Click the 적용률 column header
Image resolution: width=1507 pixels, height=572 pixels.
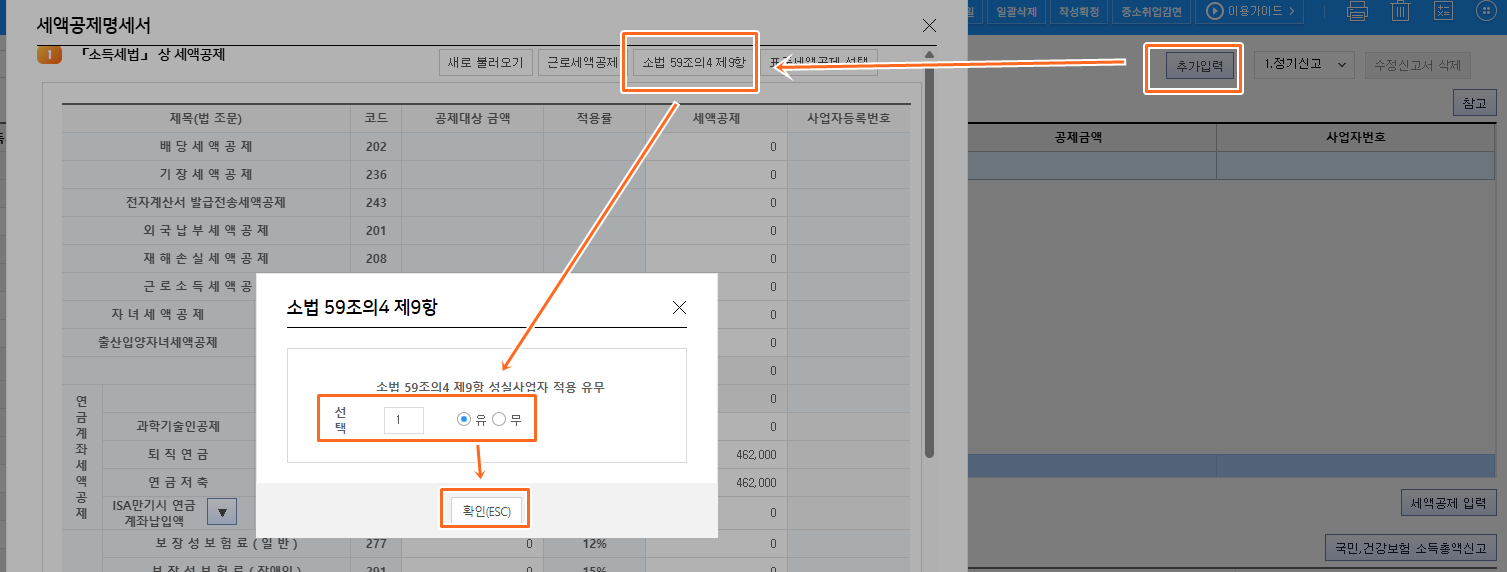595,118
